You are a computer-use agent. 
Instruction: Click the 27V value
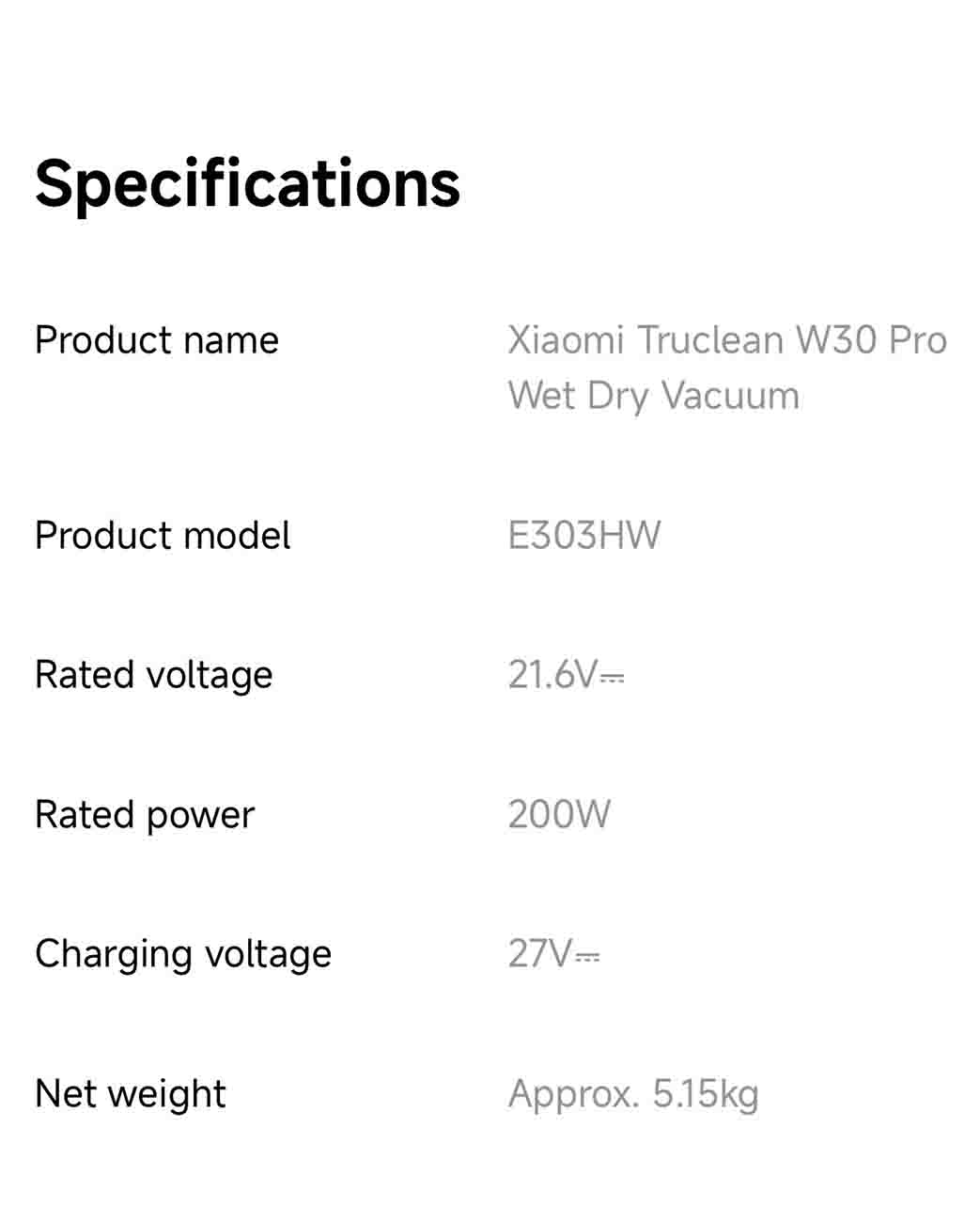(539, 954)
